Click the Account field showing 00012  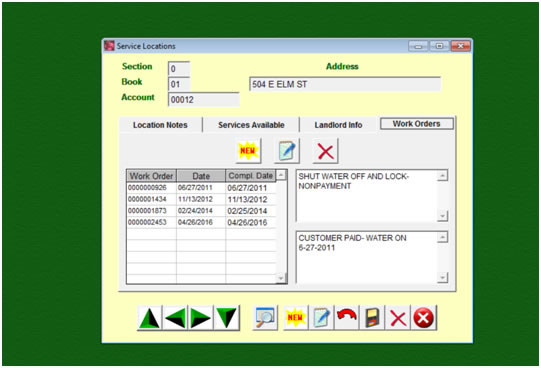click(x=204, y=100)
